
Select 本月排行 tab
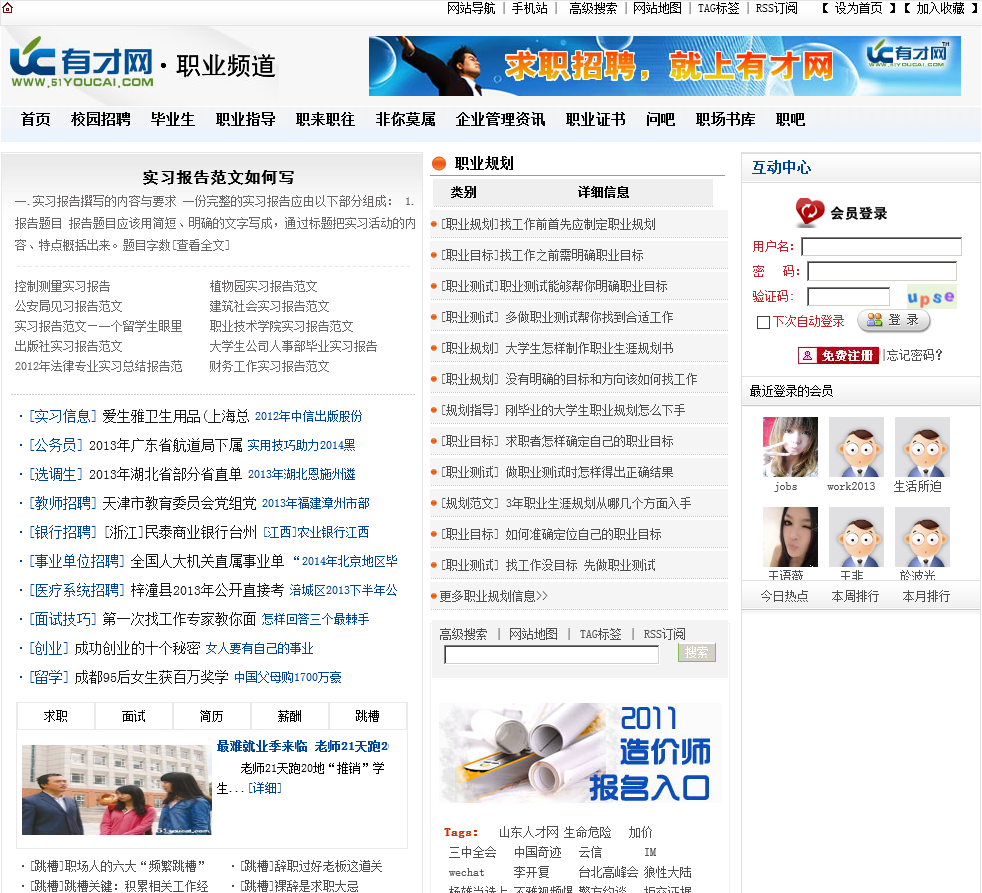(x=926, y=596)
